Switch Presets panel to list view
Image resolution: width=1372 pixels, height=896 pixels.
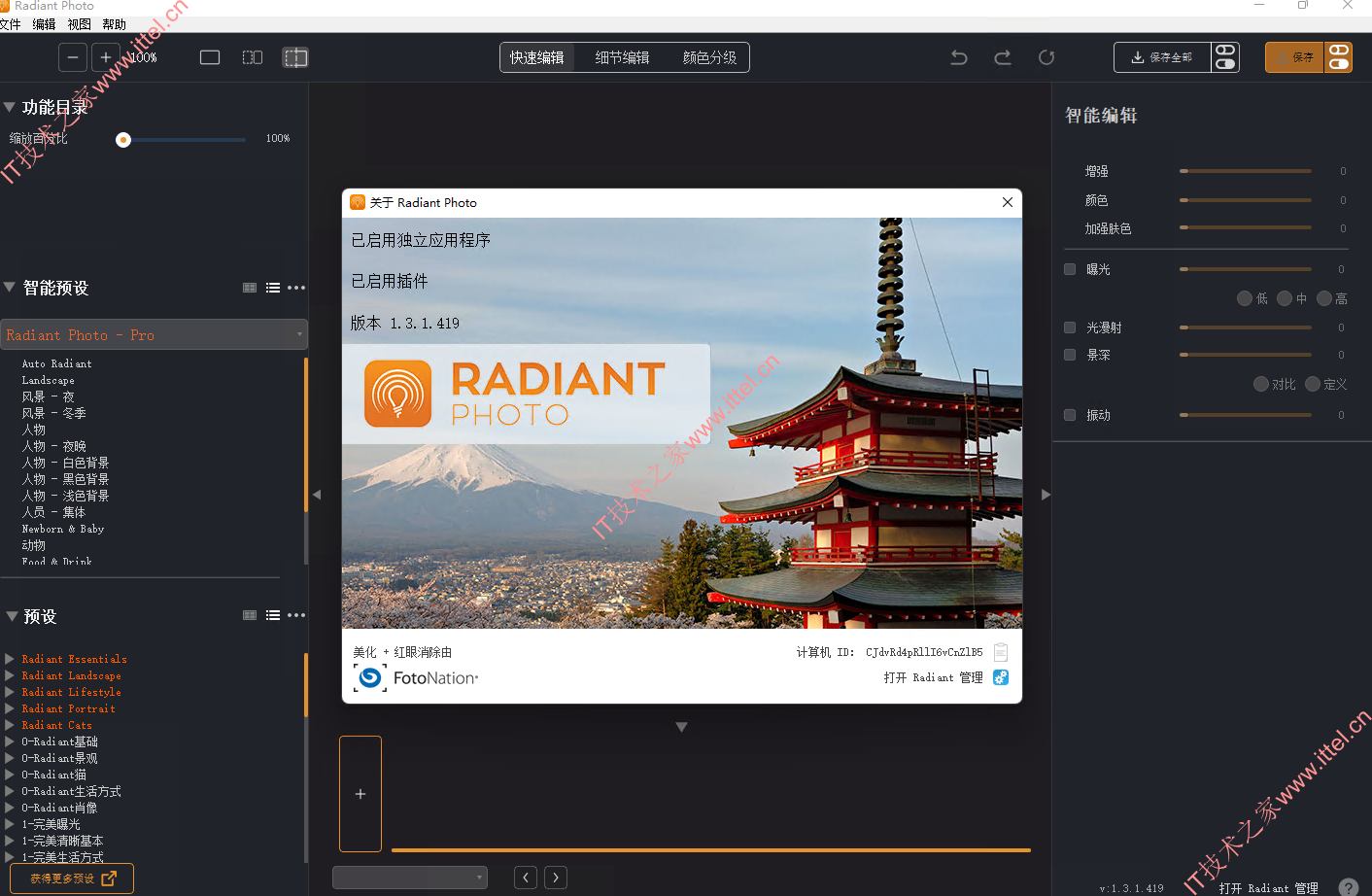tap(273, 615)
